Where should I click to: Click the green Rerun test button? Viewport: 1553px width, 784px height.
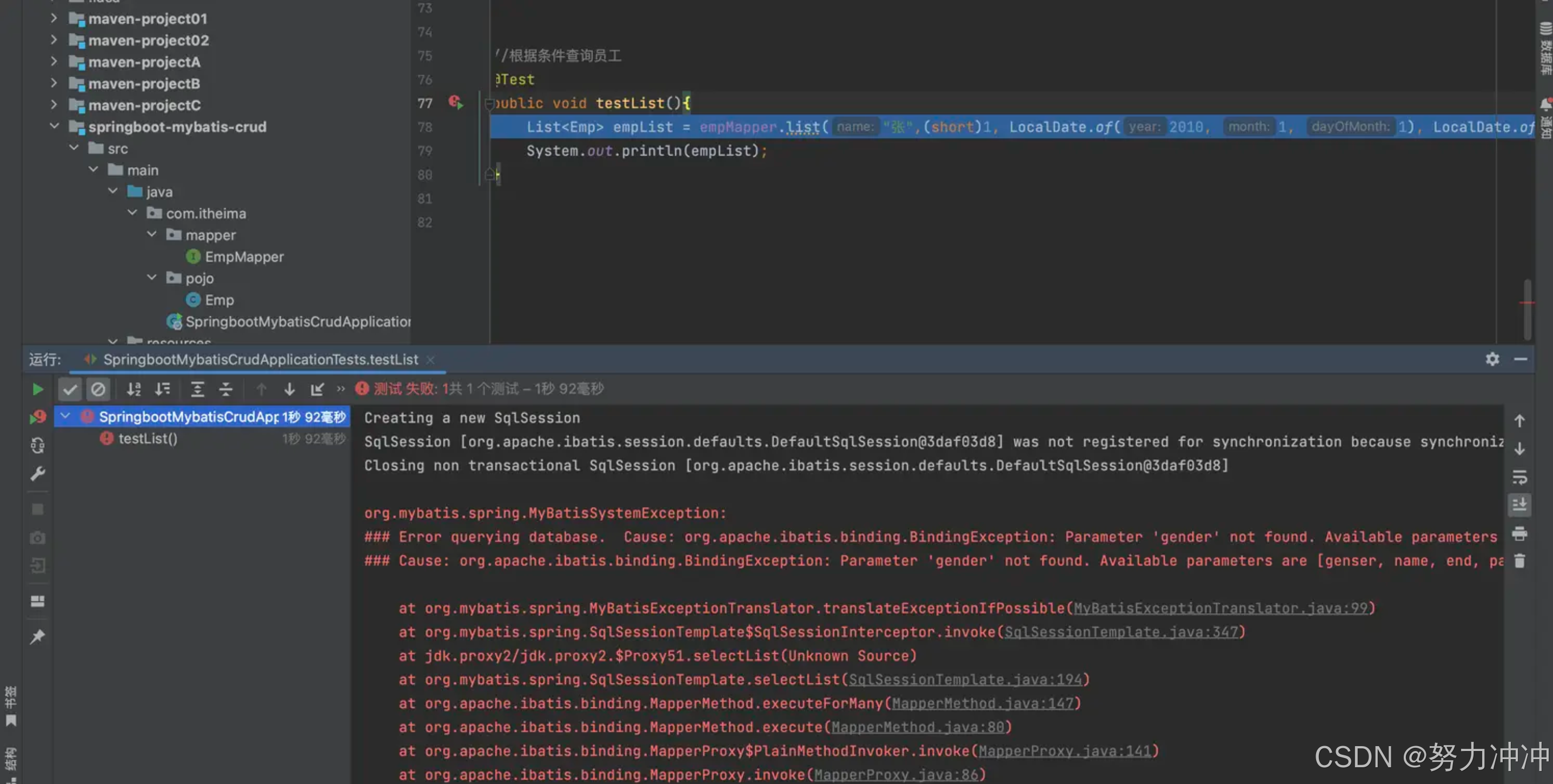pyautogui.click(x=37, y=389)
